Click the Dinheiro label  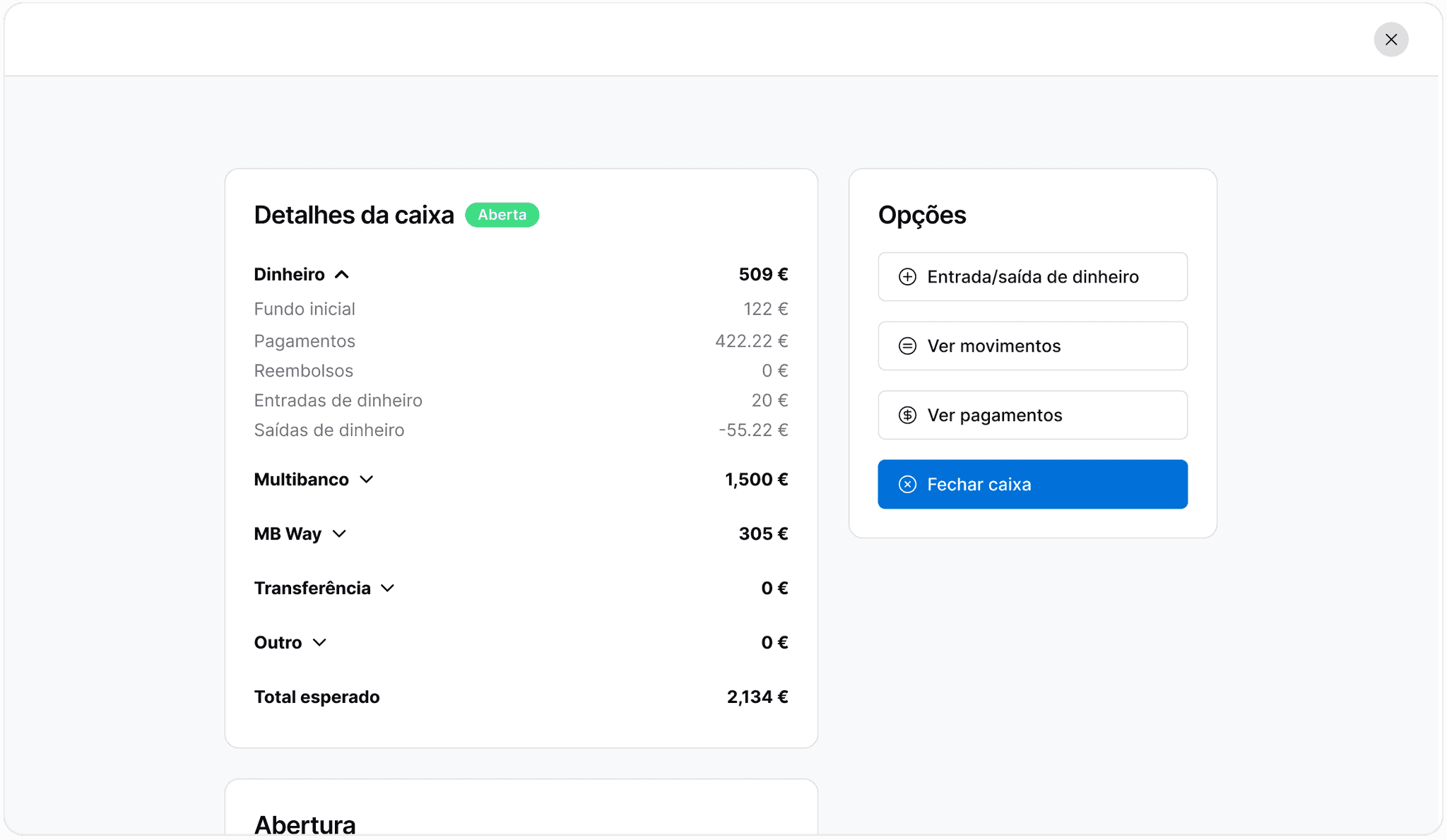pos(290,275)
